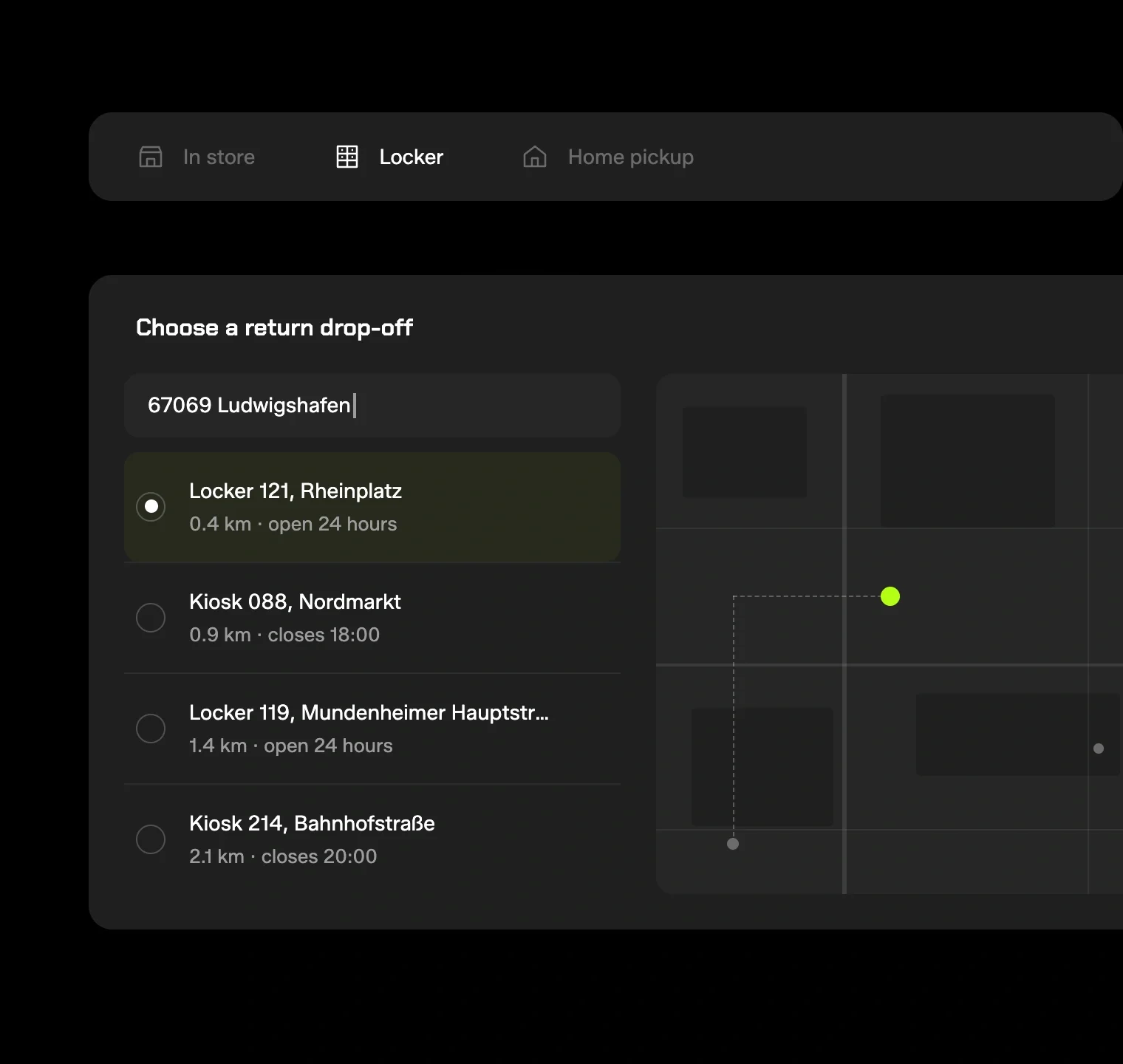
Task: Switch to the In store tab label
Action: [219, 157]
